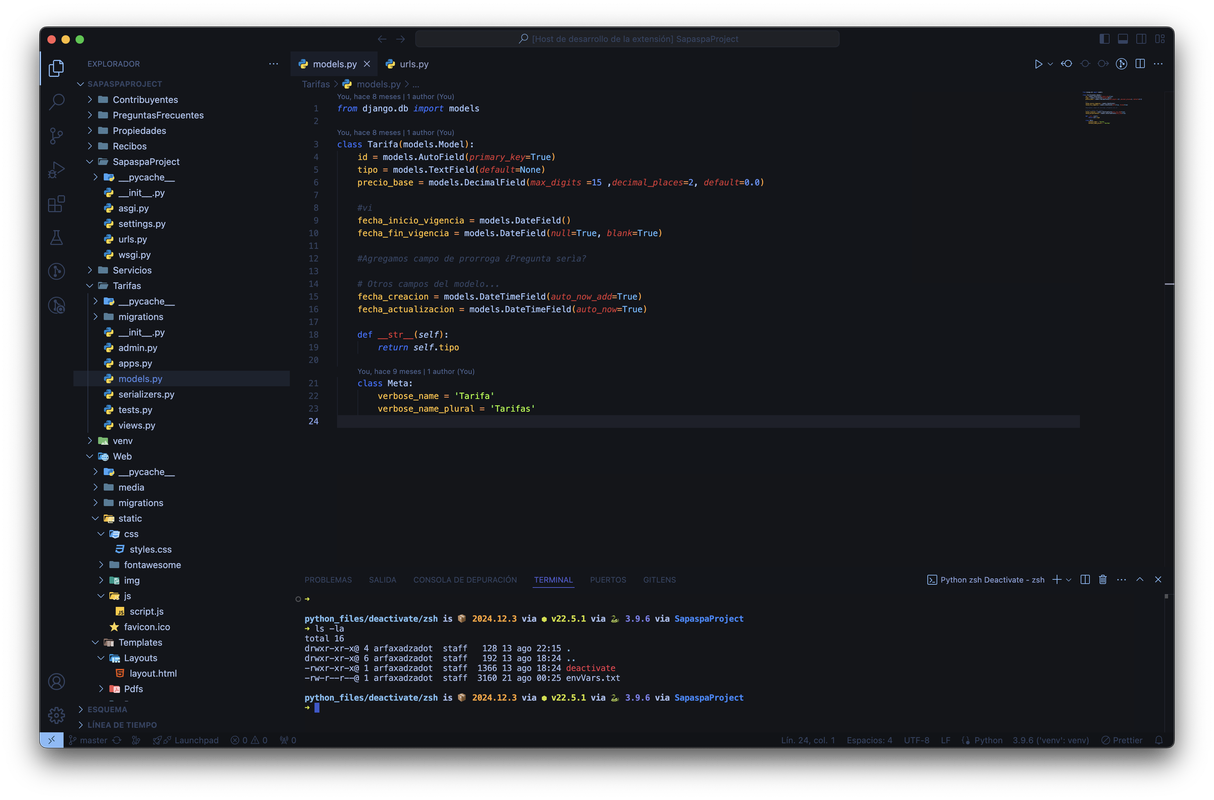Open editor more actions ellipsis
This screenshot has width=1214, height=800.
click(1158, 64)
